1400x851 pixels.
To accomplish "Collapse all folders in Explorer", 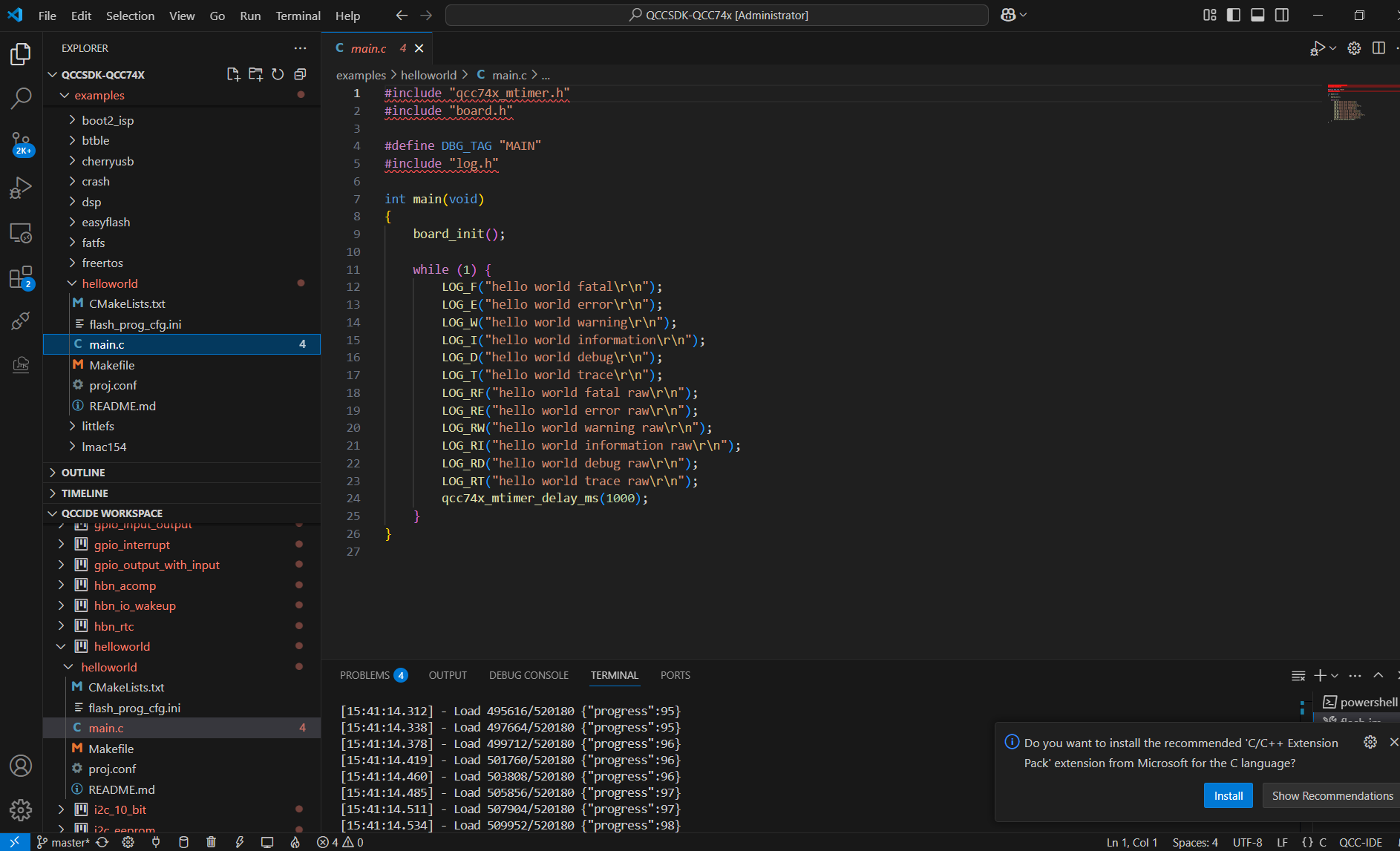I will pyautogui.click(x=300, y=74).
